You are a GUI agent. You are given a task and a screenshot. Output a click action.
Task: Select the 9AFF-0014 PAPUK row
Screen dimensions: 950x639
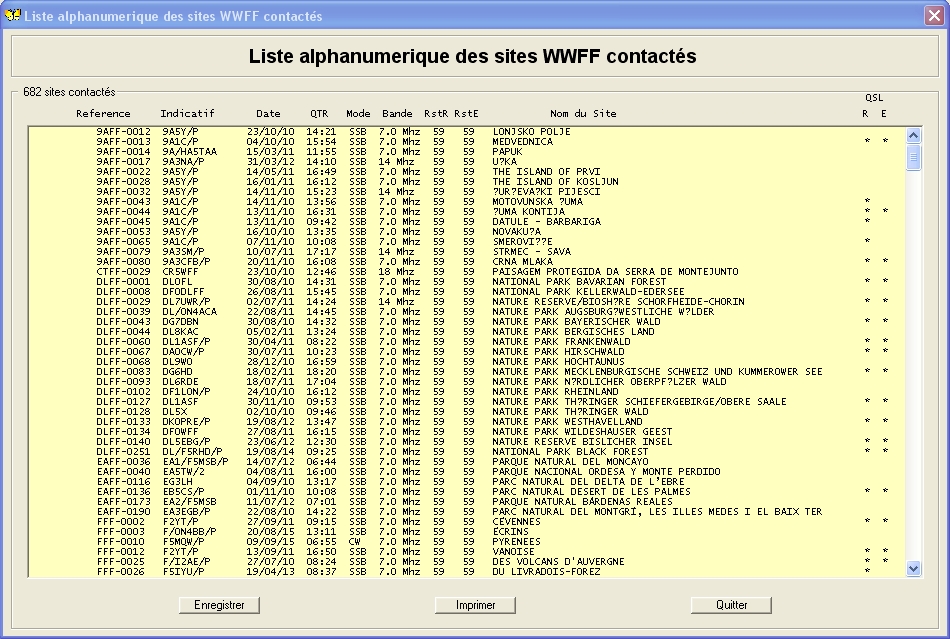pos(467,151)
